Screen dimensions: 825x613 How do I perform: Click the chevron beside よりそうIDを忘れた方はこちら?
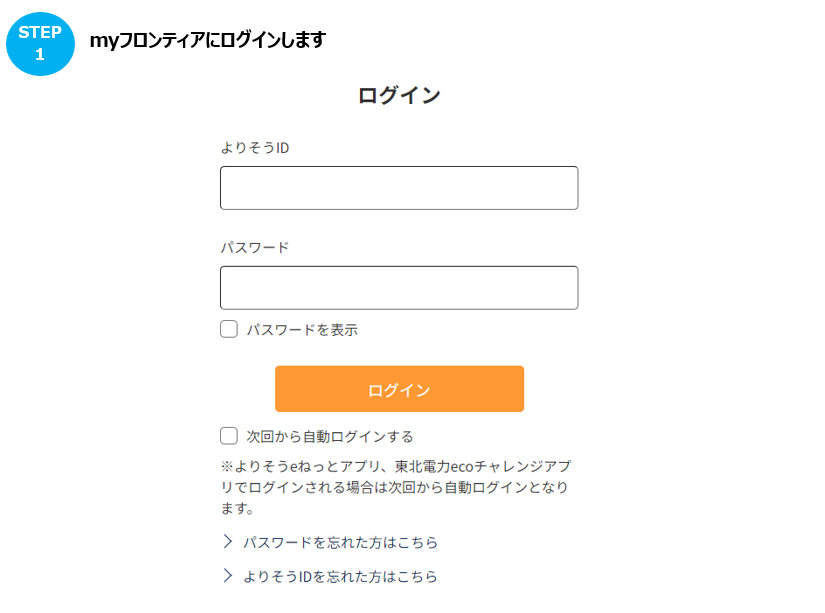228,576
